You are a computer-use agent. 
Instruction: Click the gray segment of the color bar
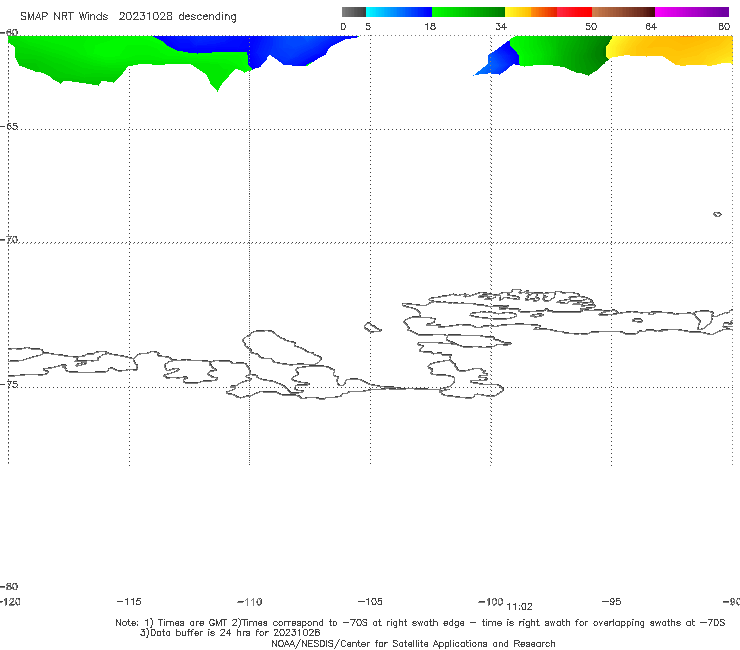[353, 12]
